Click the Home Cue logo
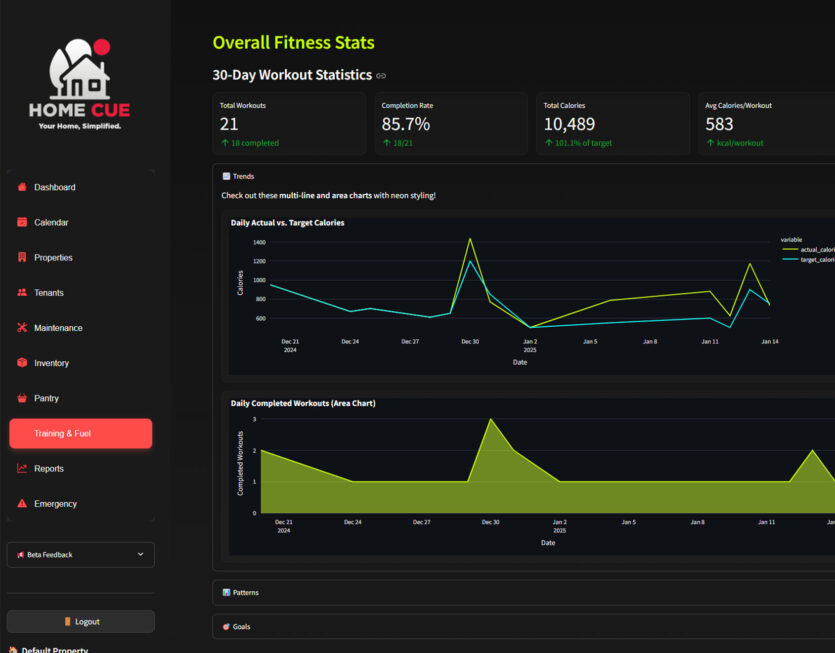The image size is (835, 653). (80, 85)
